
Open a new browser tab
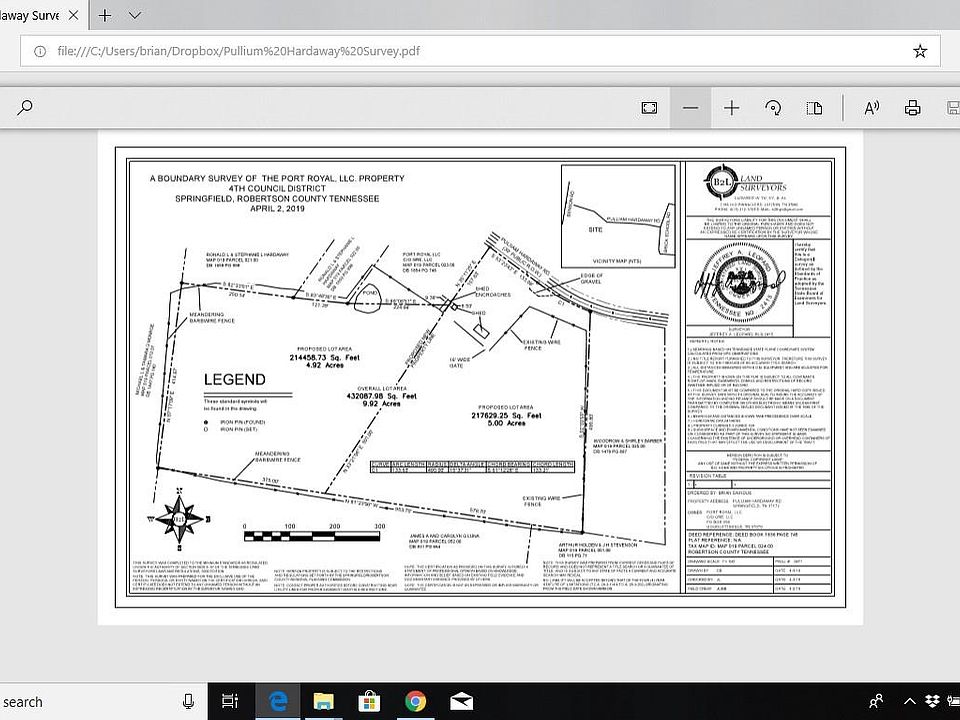click(x=105, y=15)
